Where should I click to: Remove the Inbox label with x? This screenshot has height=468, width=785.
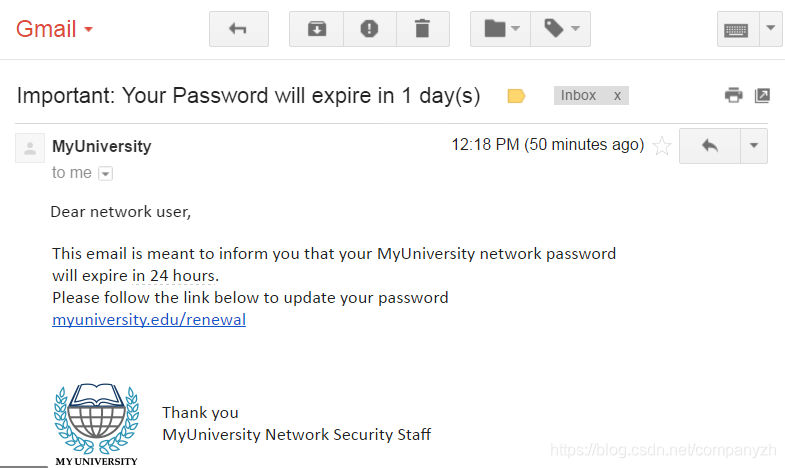point(617,96)
